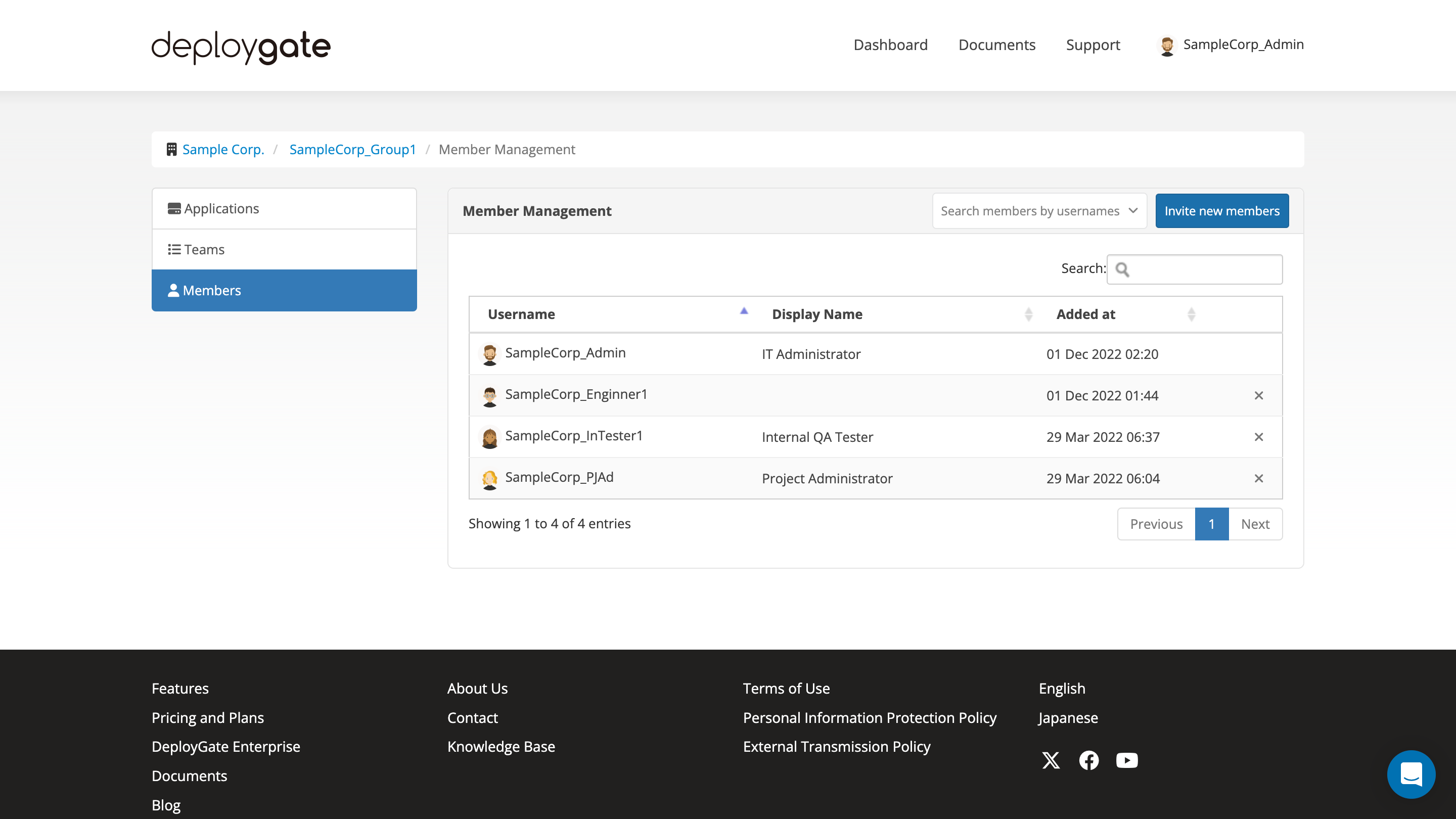Click the deploygate logo
1456x819 pixels.
coord(241,47)
